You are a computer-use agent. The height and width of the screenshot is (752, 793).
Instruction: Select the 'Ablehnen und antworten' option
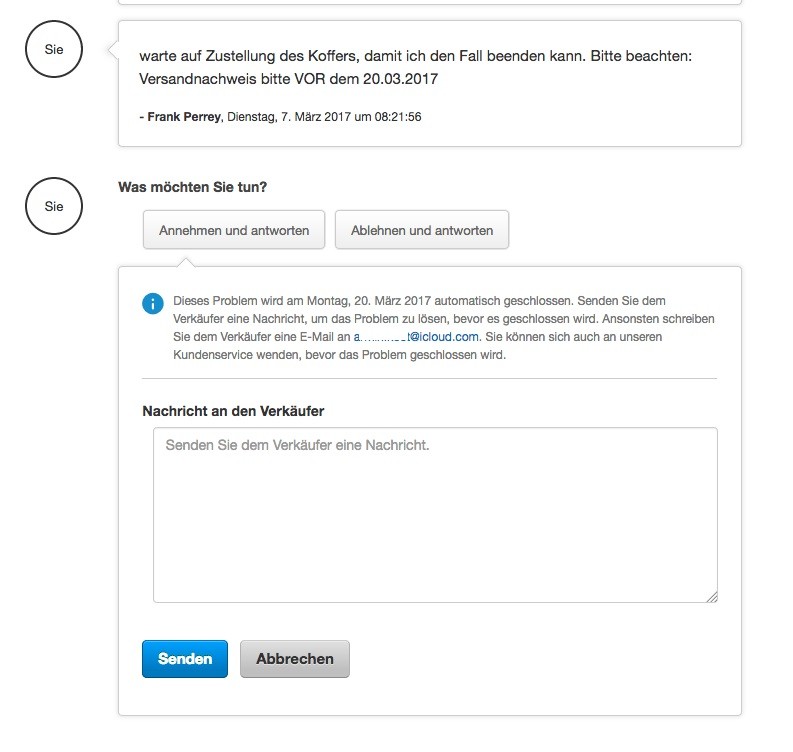click(x=422, y=230)
